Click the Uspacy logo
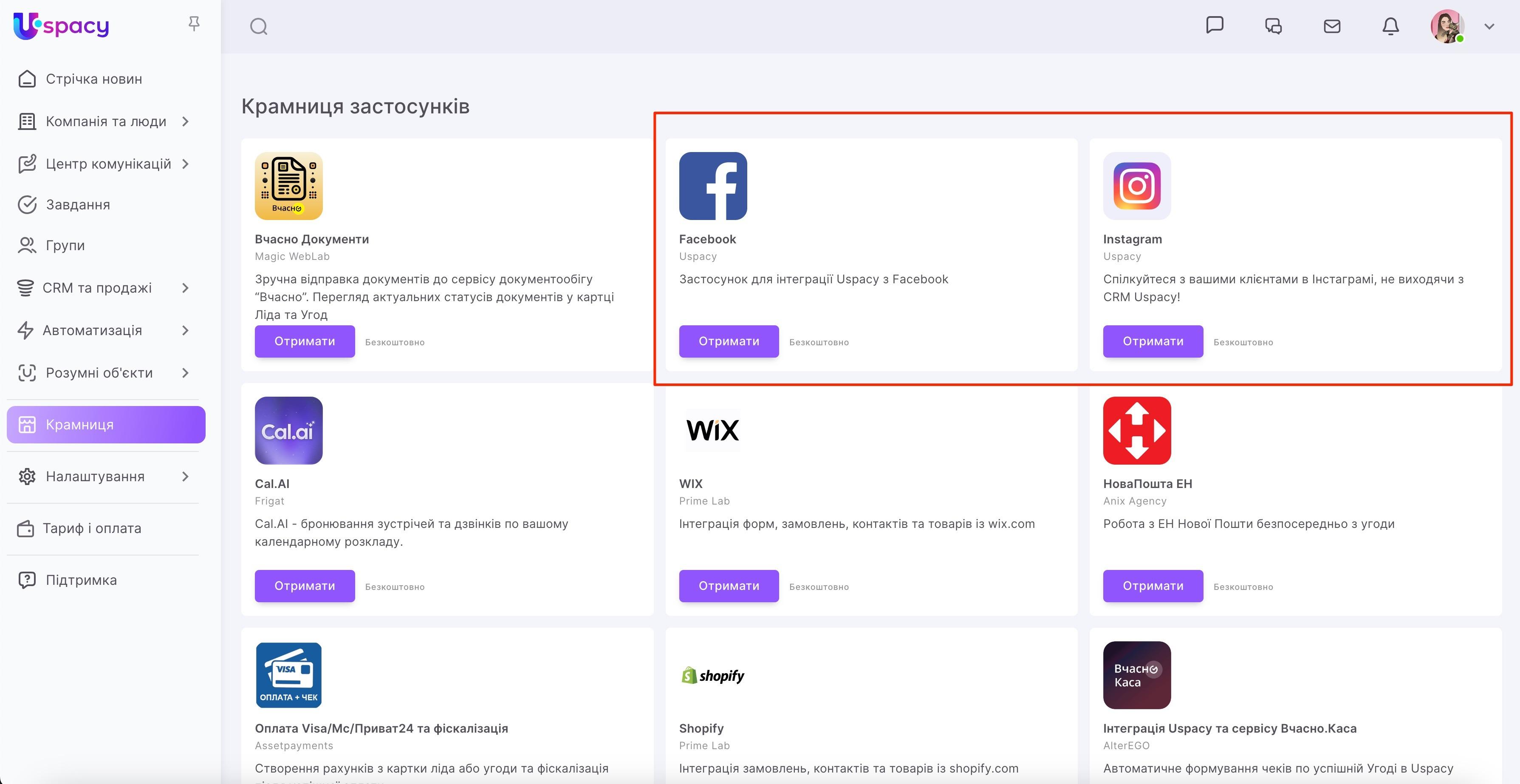The width and height of the screenshot is (1520, 784). (60, 25)
